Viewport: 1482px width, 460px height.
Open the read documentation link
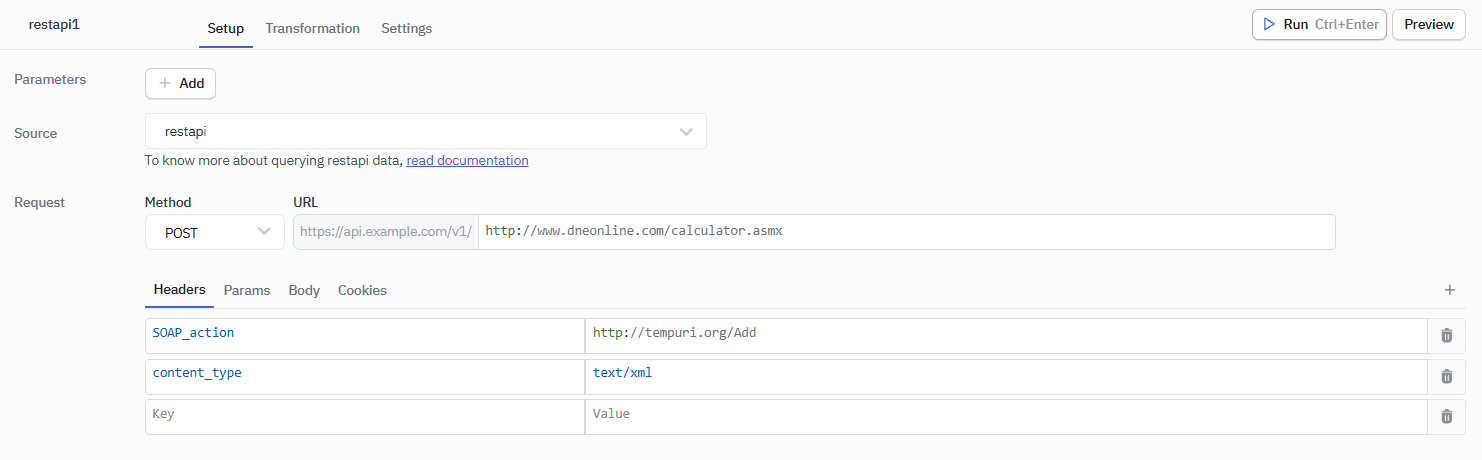[x=467, y=160]
